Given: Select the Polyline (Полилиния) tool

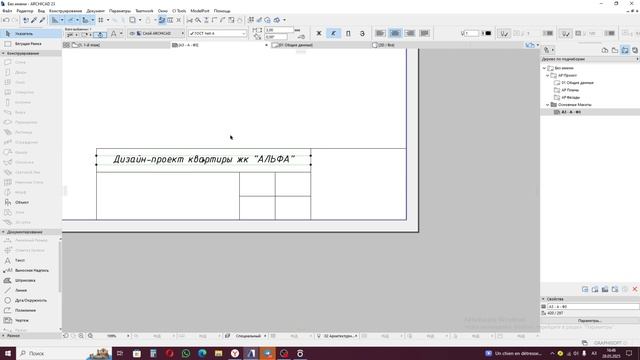Looking at the screenshot, I should (x=29, y=310).
